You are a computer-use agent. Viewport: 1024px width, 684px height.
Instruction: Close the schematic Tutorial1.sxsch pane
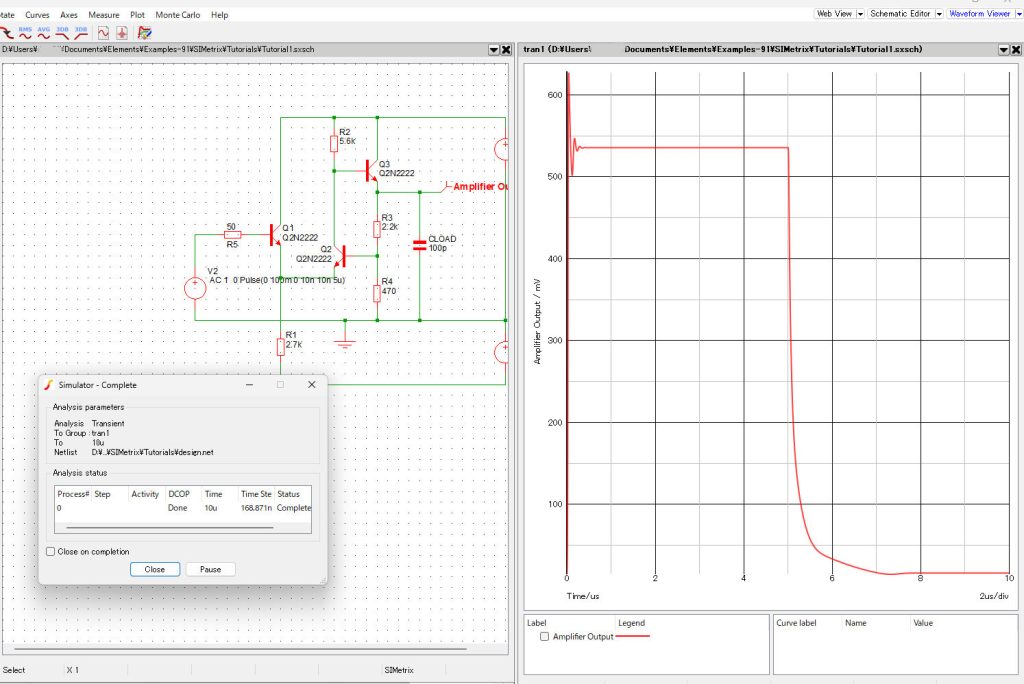click(x=507, y=49)
